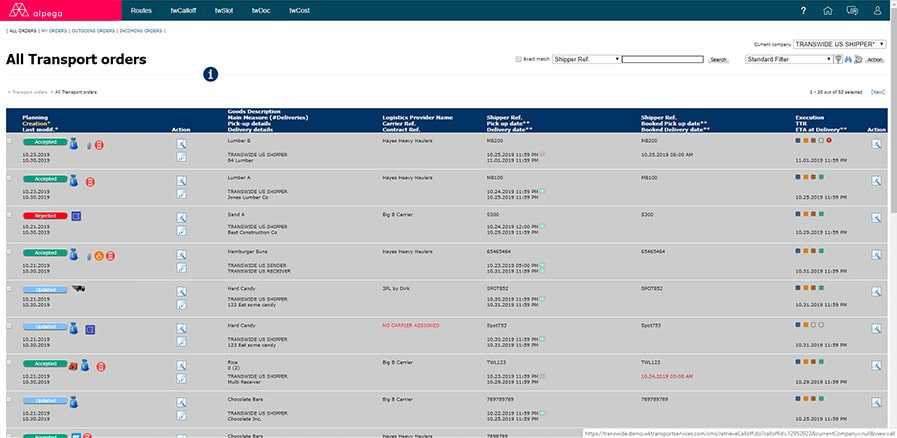Click blue square icon in Sand A row
The width and height of the screenshot is (897, 438).
tap(76, 216)
